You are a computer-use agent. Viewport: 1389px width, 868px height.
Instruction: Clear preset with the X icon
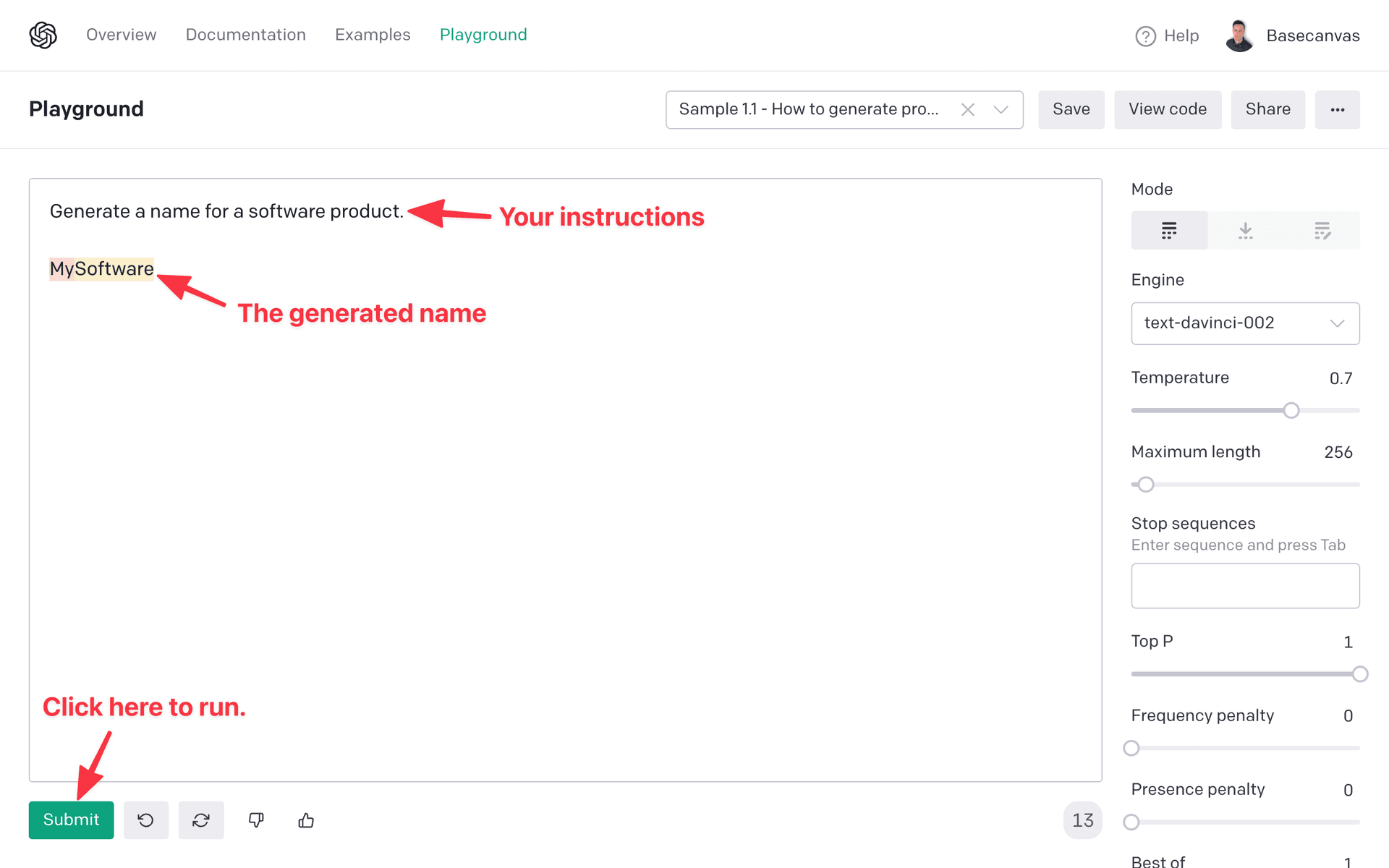[968, 109]
